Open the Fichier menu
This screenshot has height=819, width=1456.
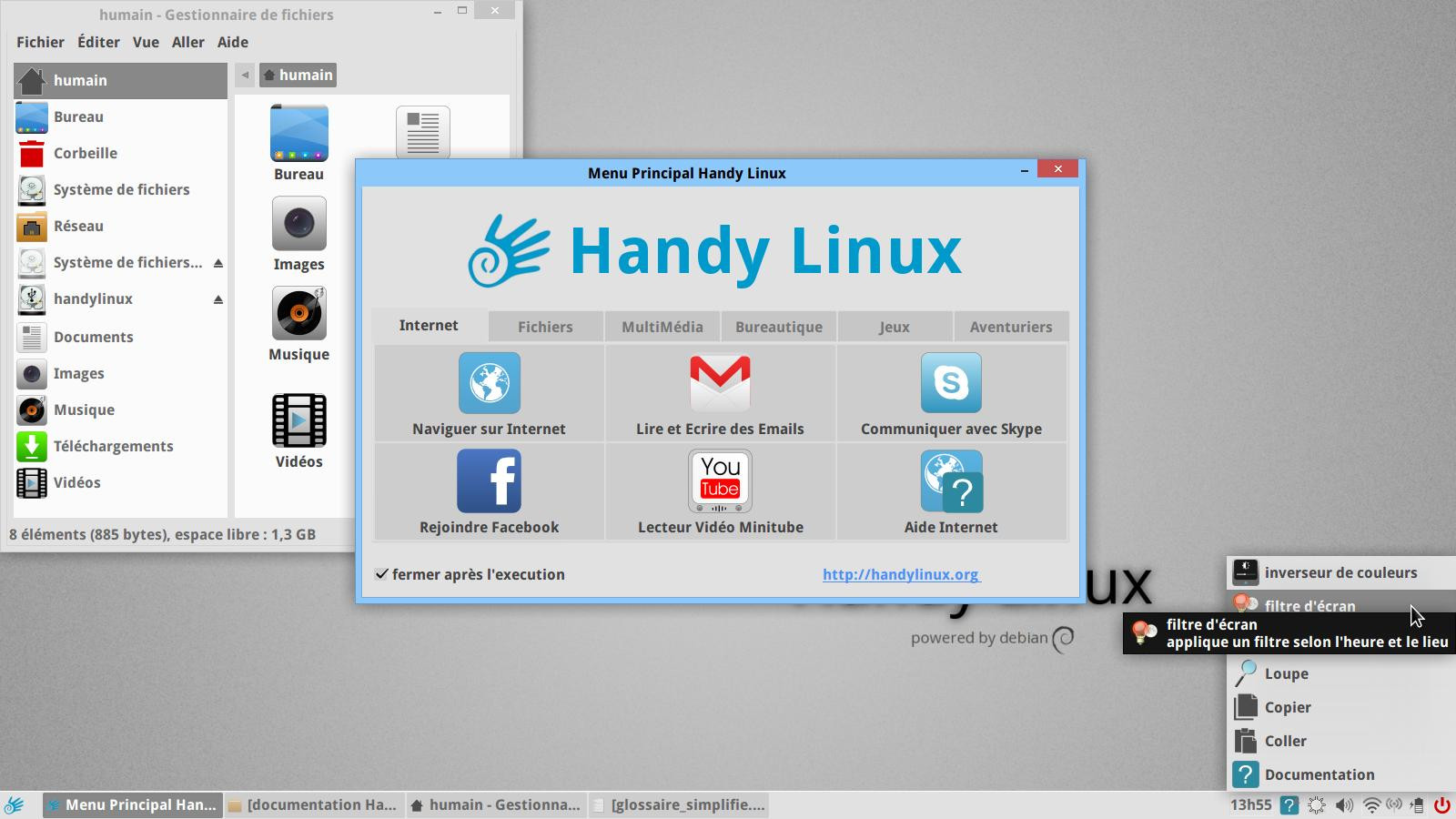click(x=40, y=42)
